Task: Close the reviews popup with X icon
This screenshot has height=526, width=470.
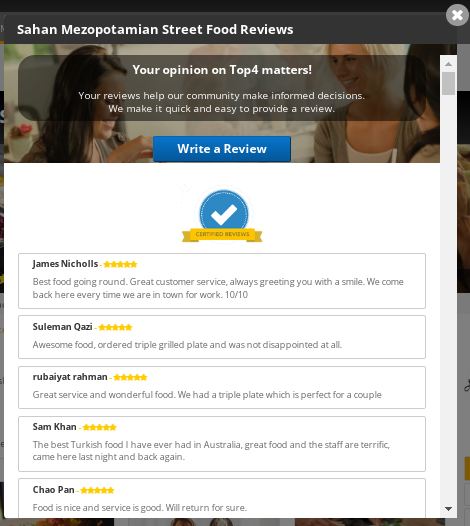Action: pos(457,15)
